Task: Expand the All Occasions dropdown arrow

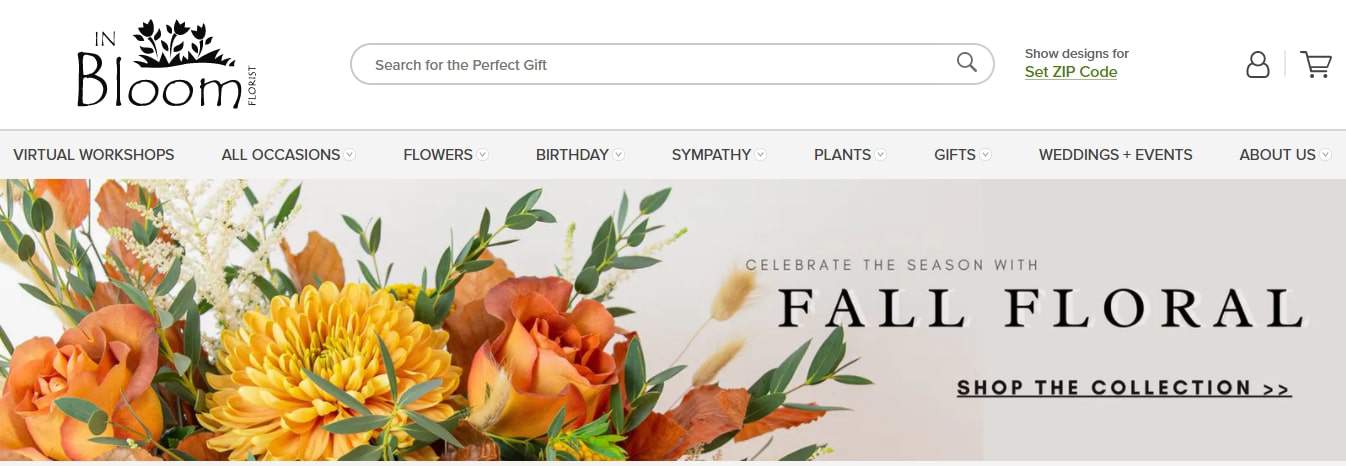Action: [350, 155]
